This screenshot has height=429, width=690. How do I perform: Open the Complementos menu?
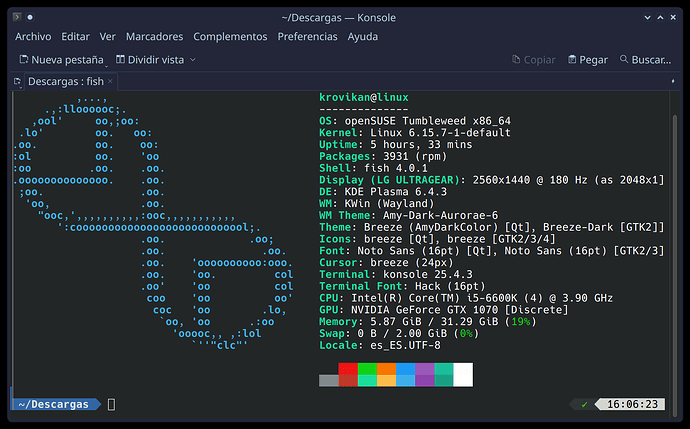tap(230, 36)
